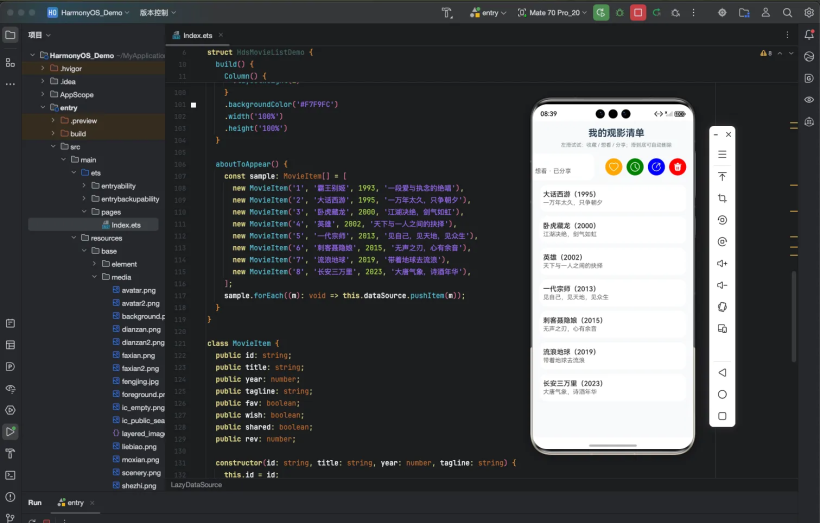The height and width of the screenshot is (523, 820).
Task: Select avatar.png in the media folder
Action: (140, 290)
